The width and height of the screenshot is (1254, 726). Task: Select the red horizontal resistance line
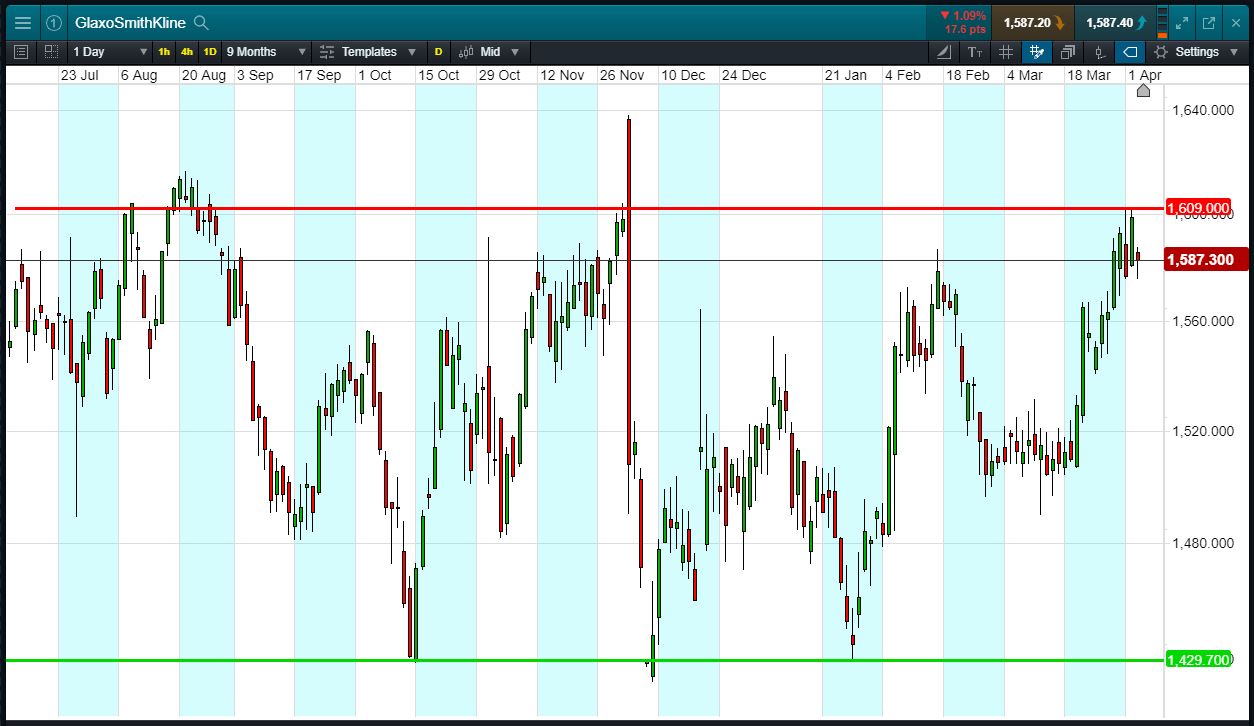pos(588,209)
